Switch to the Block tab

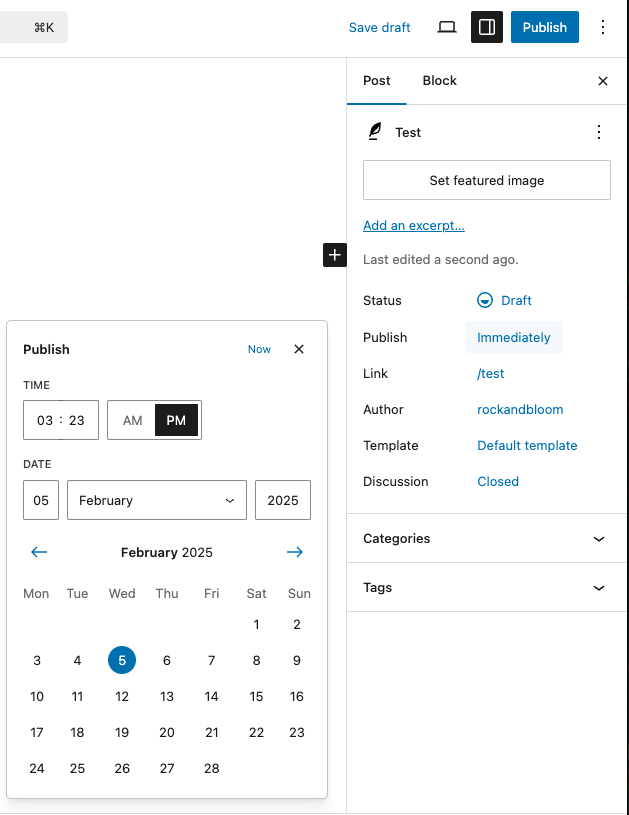[439, 81]
